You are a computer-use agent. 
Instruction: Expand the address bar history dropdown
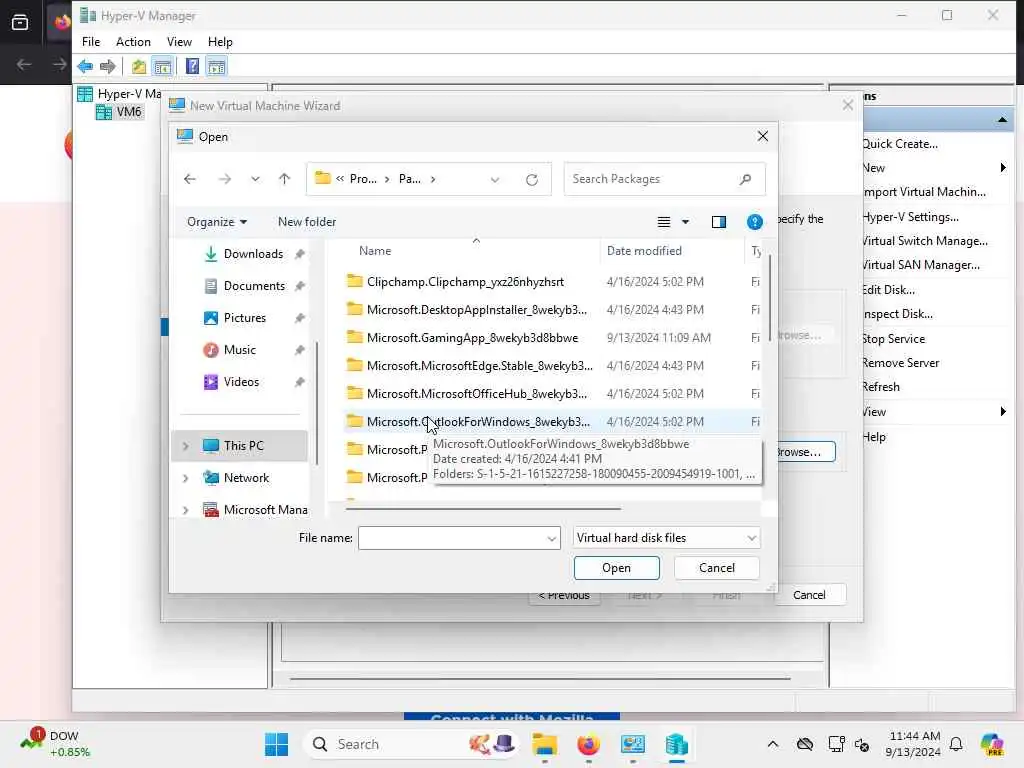pos(495,180)
